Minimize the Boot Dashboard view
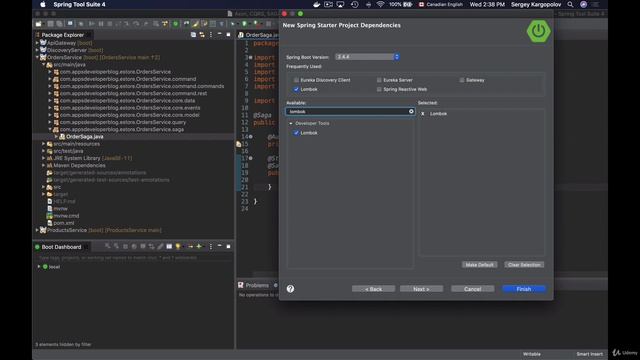 [x=220, y=246]
